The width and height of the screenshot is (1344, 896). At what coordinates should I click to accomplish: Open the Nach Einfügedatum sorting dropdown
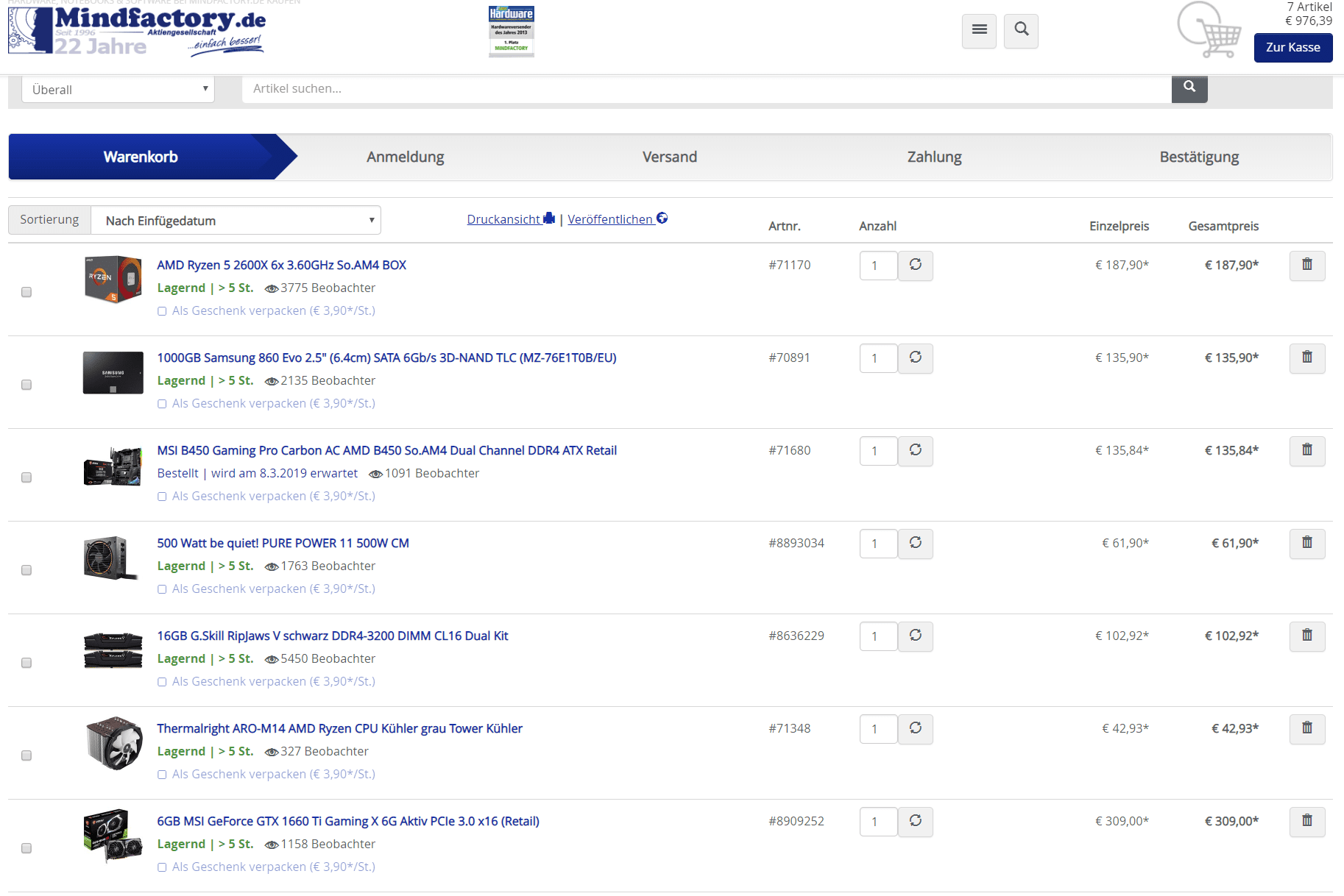[236, 220]
